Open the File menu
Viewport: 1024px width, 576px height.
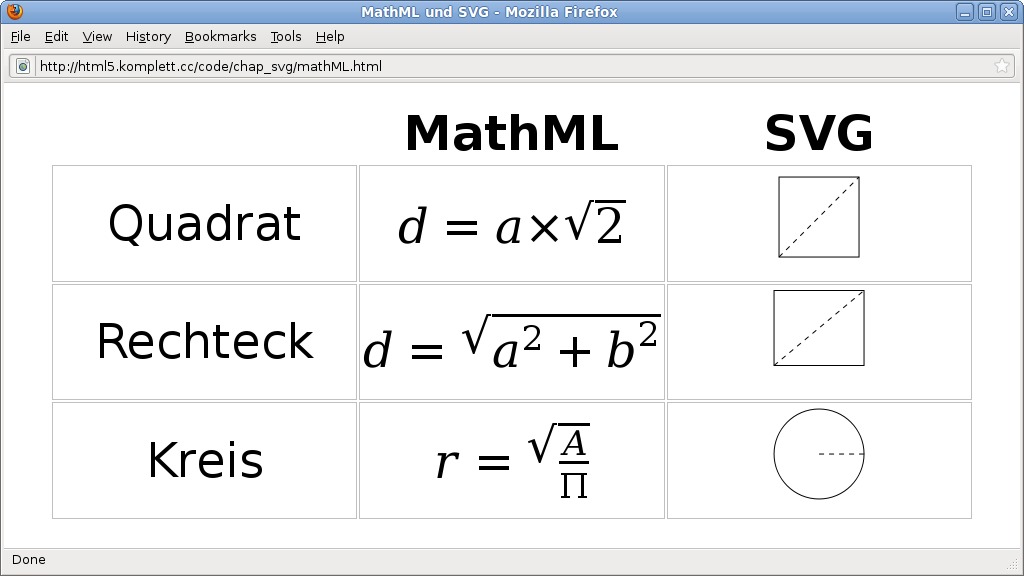[x=21, y=37]
